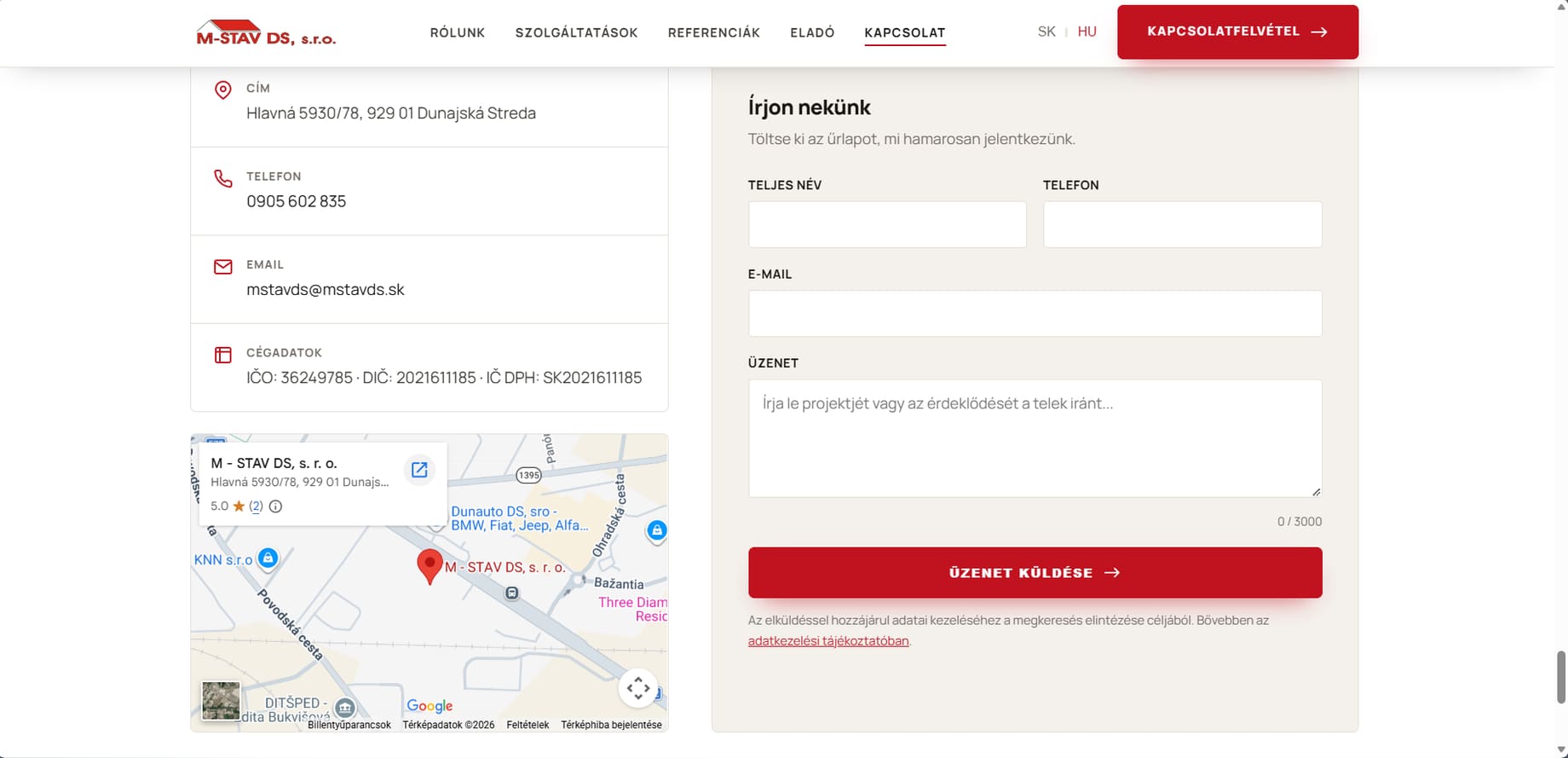This screenshot has height=758, width=1568.
Task: Click the info icon next to reviews
Action: (x=275, y=506)
